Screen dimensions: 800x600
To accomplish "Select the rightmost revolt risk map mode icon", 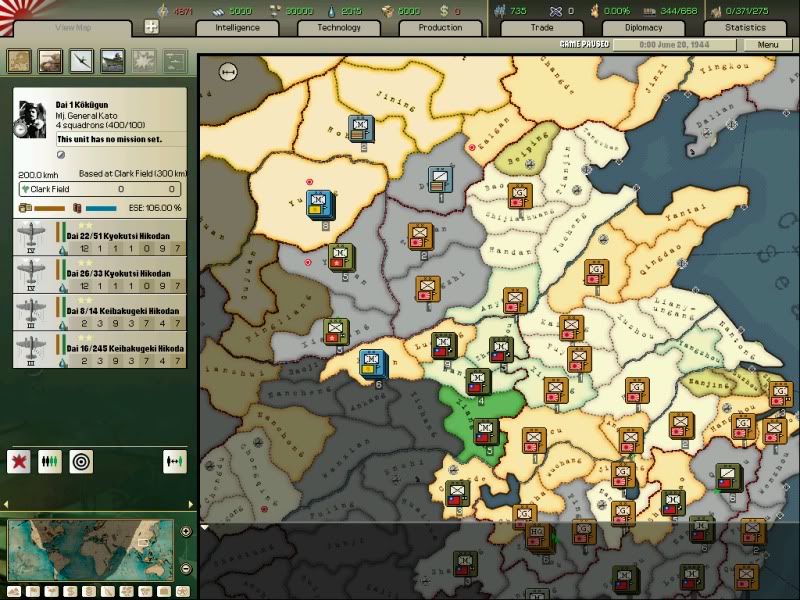I will coord(182,591).
